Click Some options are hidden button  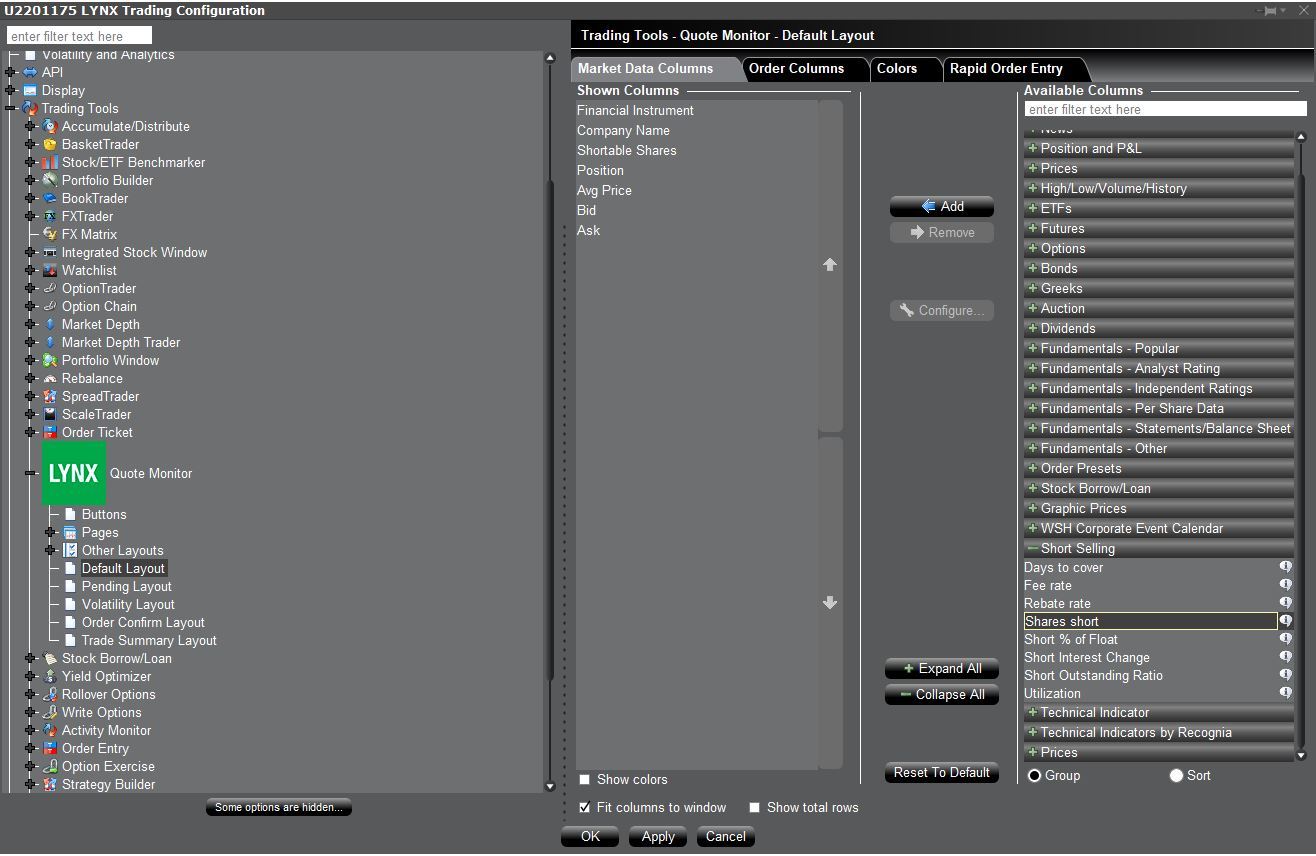point(279,808)
